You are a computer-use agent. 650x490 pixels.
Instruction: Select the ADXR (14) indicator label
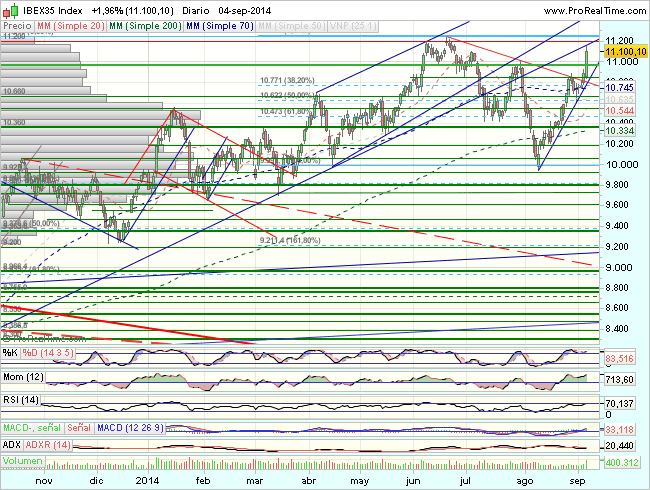click(x=48, y=445)
